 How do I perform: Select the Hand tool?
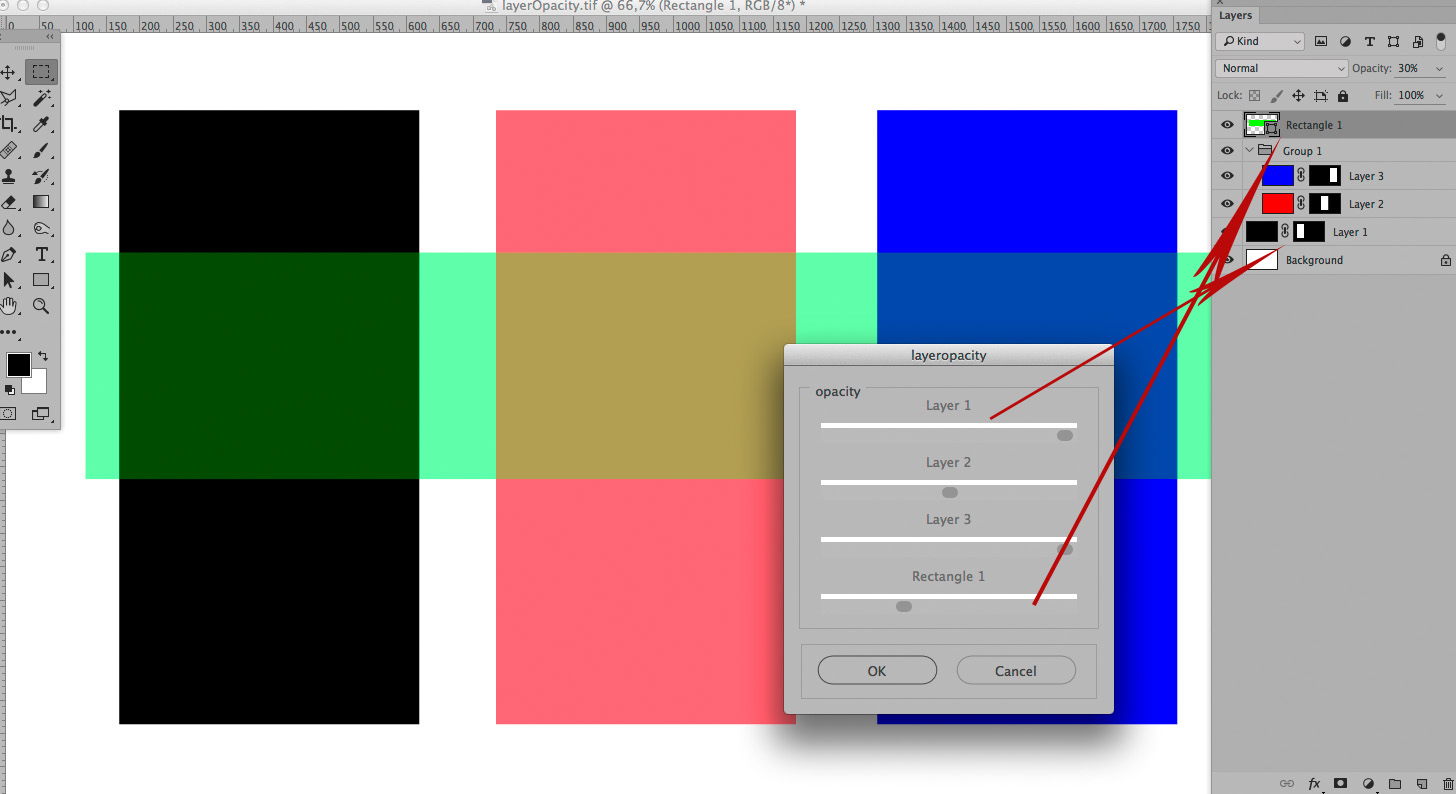[x=9, y=306]
